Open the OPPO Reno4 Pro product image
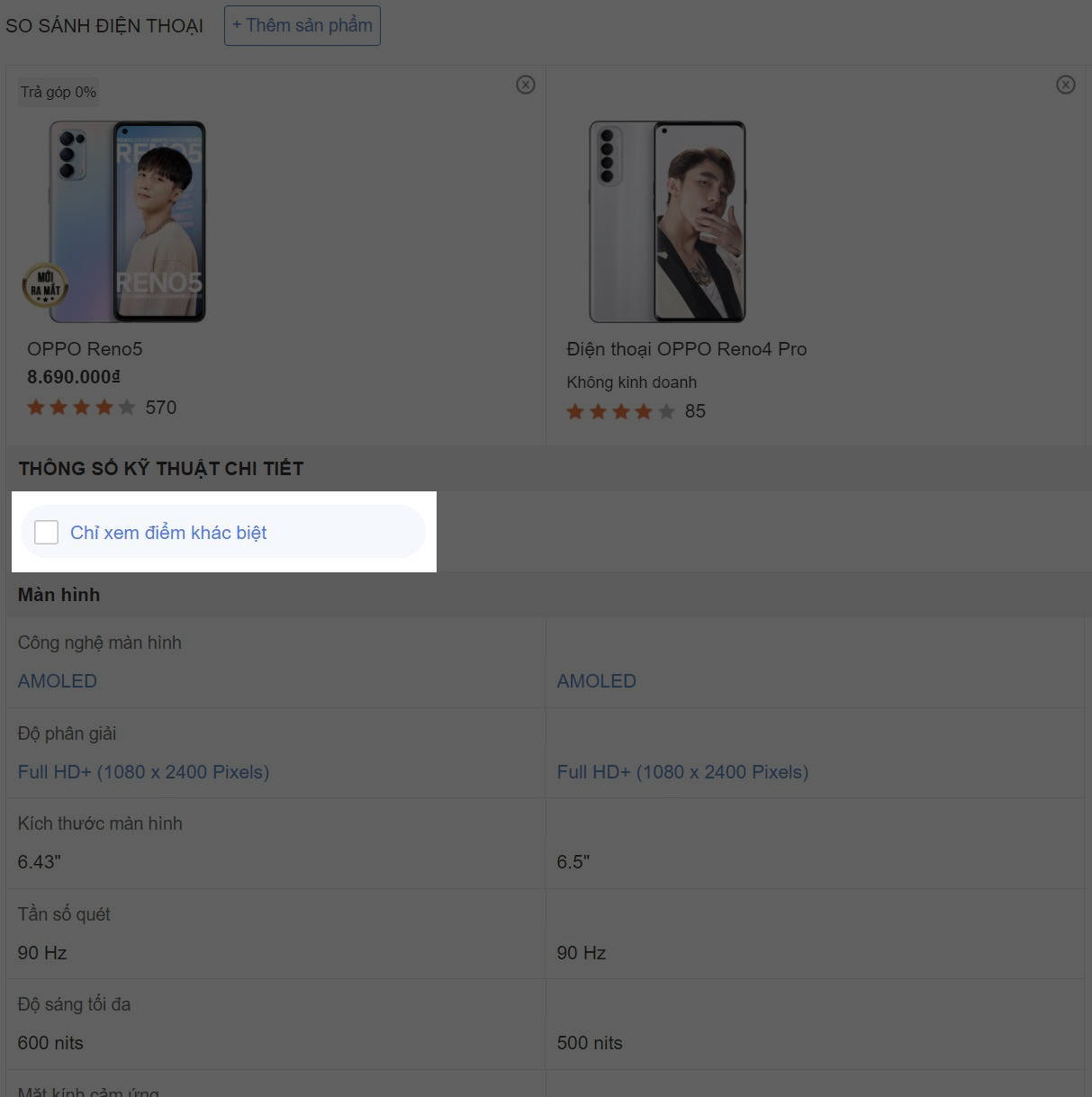1092x1097 pixels. [x=667, y=221]
